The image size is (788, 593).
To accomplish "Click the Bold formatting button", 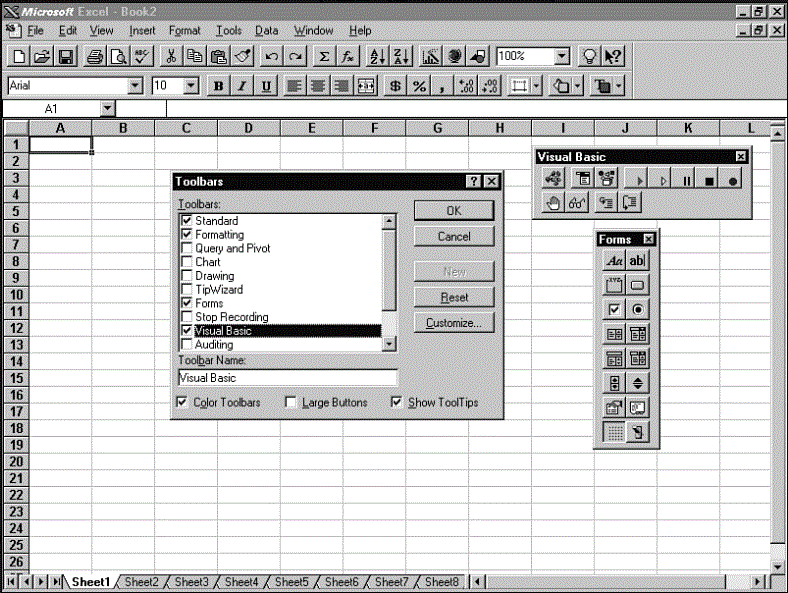I will click(218, 86).
